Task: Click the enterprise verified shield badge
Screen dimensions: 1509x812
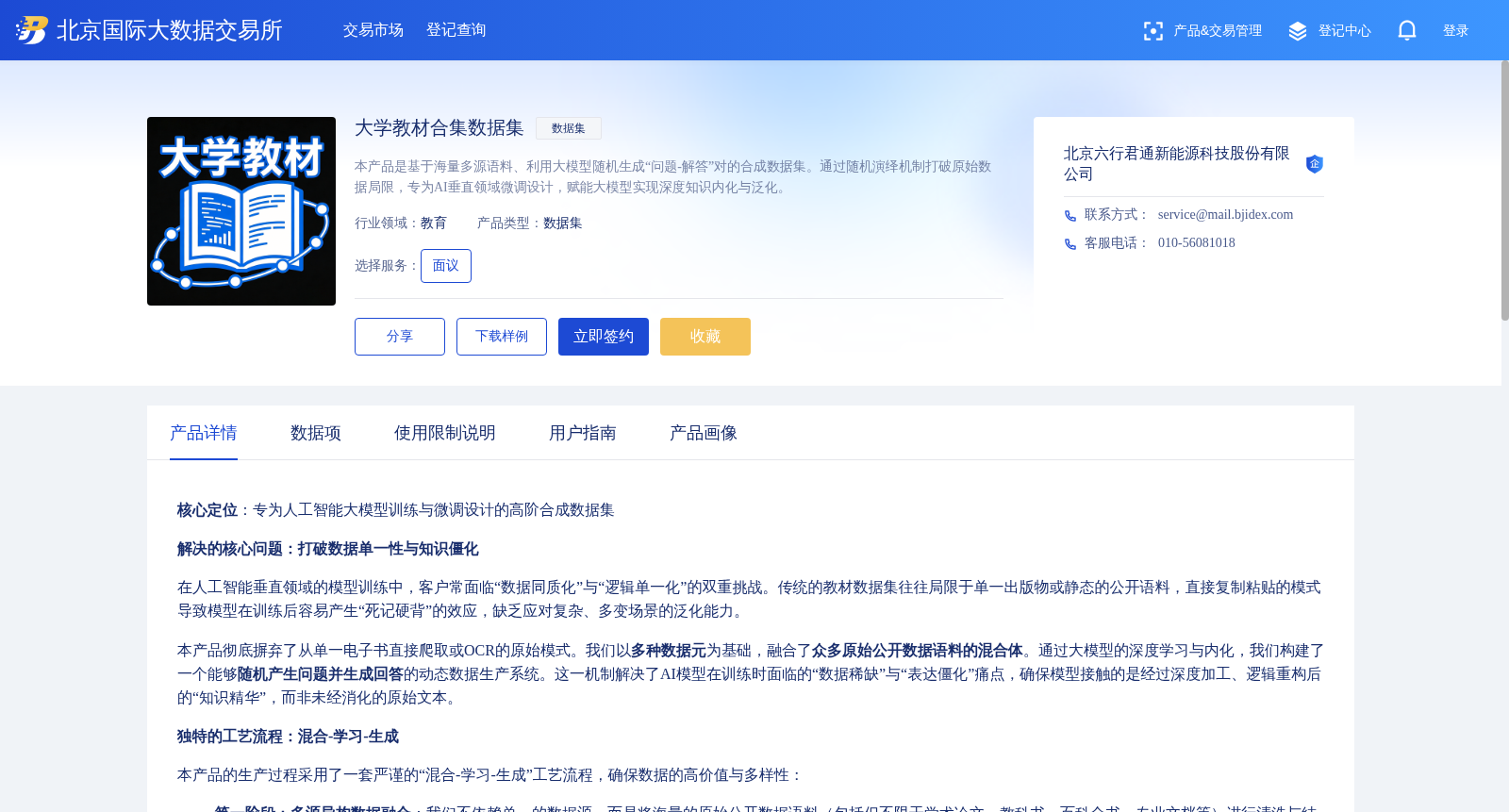Action: point(1314,164)
